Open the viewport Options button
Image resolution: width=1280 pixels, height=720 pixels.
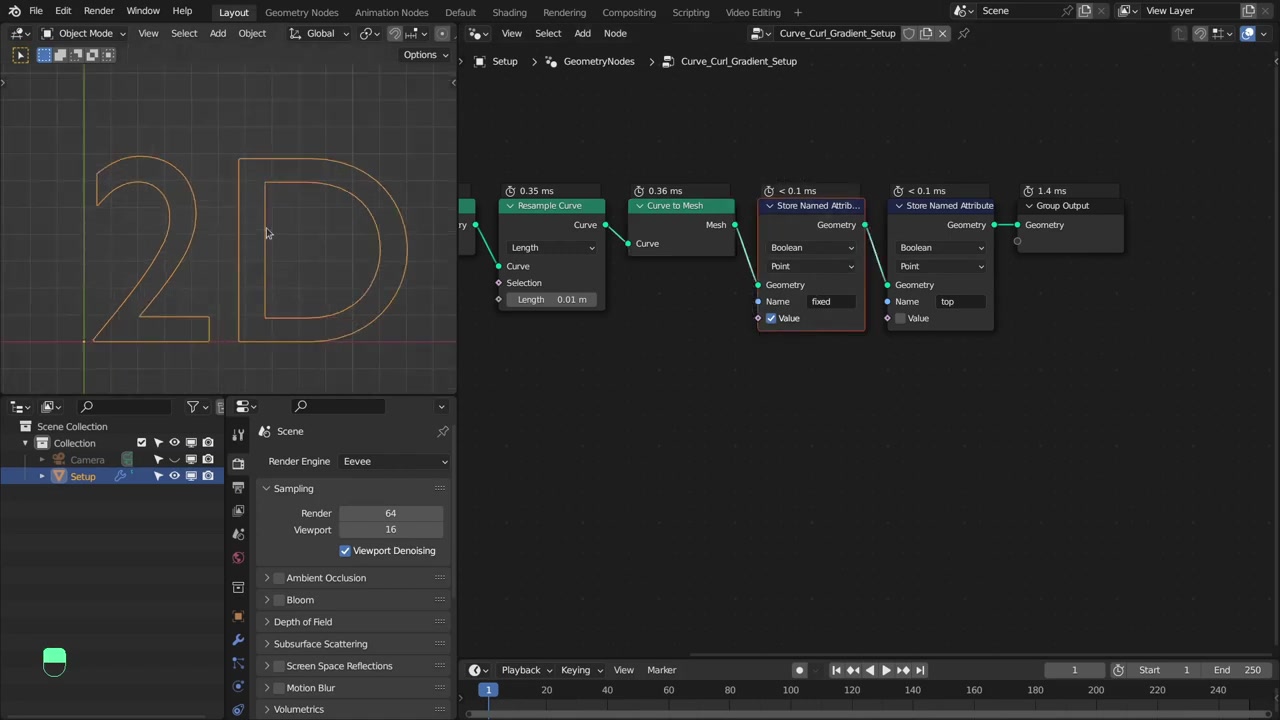(x=425, y=55)
